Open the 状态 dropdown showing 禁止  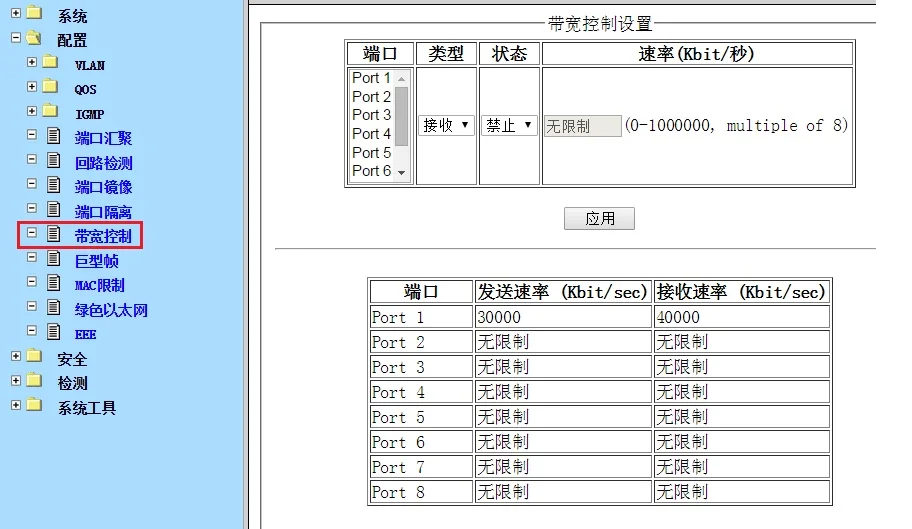point(509,125)
